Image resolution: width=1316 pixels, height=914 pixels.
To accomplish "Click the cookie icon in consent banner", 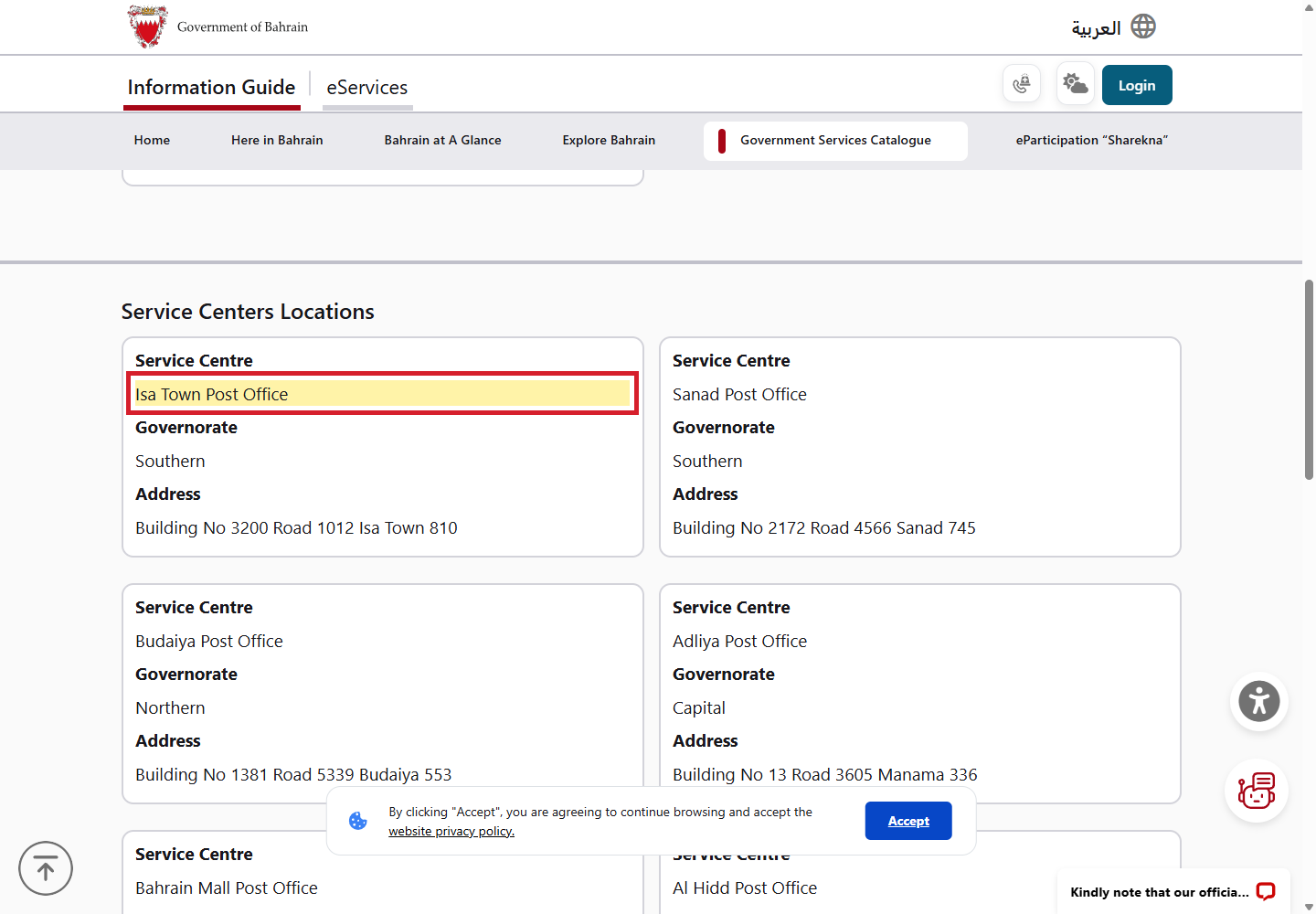I will pos(358,821).
